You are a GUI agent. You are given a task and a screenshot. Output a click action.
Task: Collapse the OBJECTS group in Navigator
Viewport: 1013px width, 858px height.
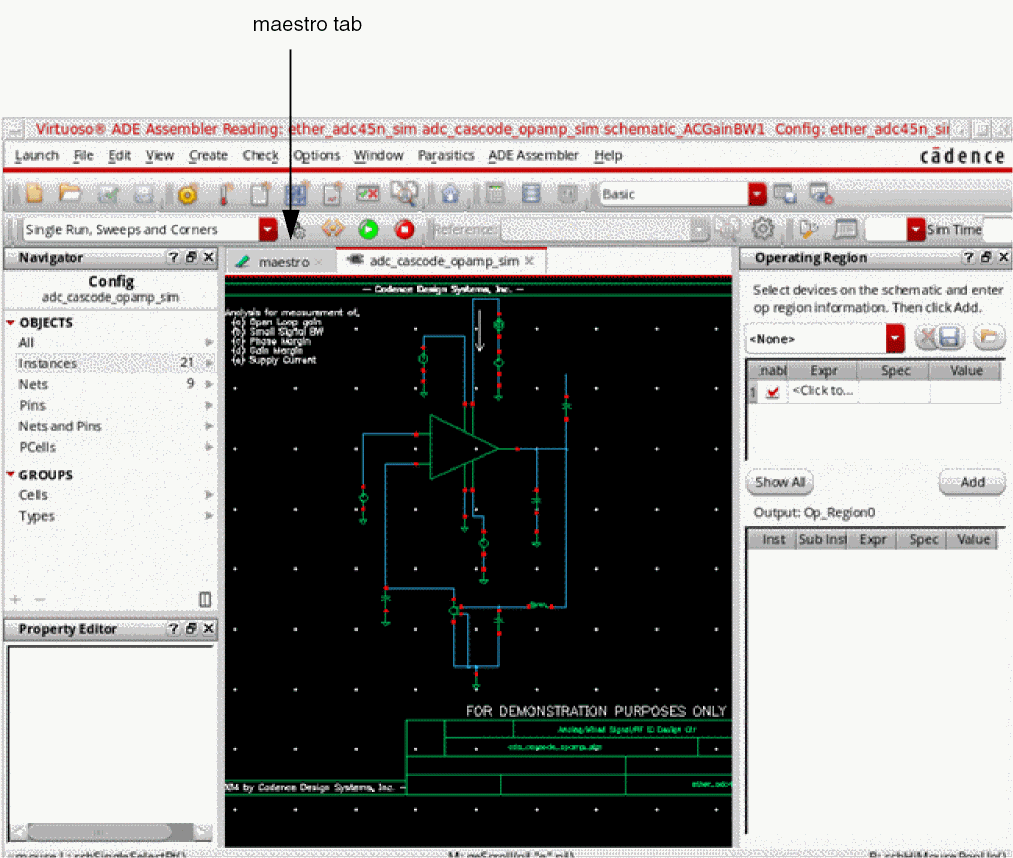click(x=11, y=323)
